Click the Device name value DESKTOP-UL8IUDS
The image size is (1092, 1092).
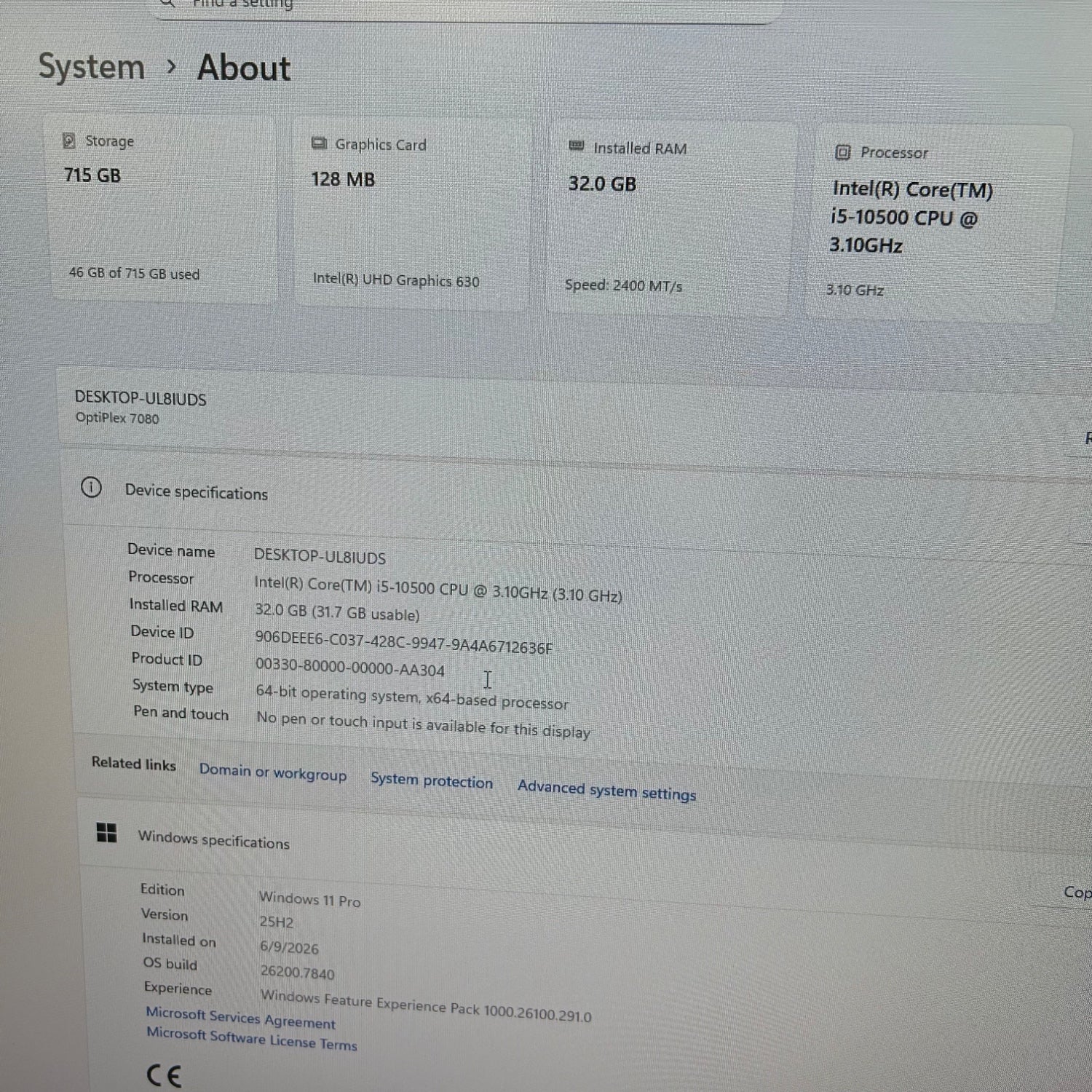(x=320, y=557)
